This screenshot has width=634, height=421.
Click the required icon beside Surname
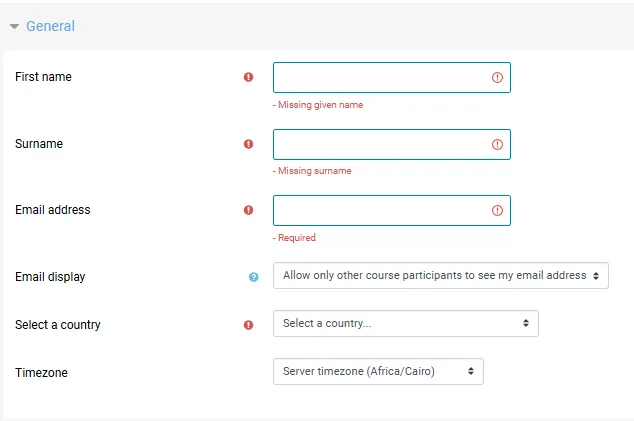click(248, 144)
